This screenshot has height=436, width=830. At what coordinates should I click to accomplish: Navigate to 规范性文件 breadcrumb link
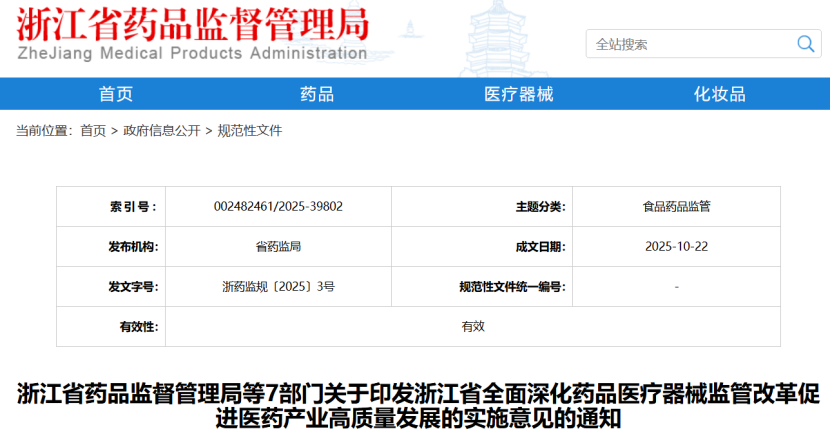tap(250, 131)
